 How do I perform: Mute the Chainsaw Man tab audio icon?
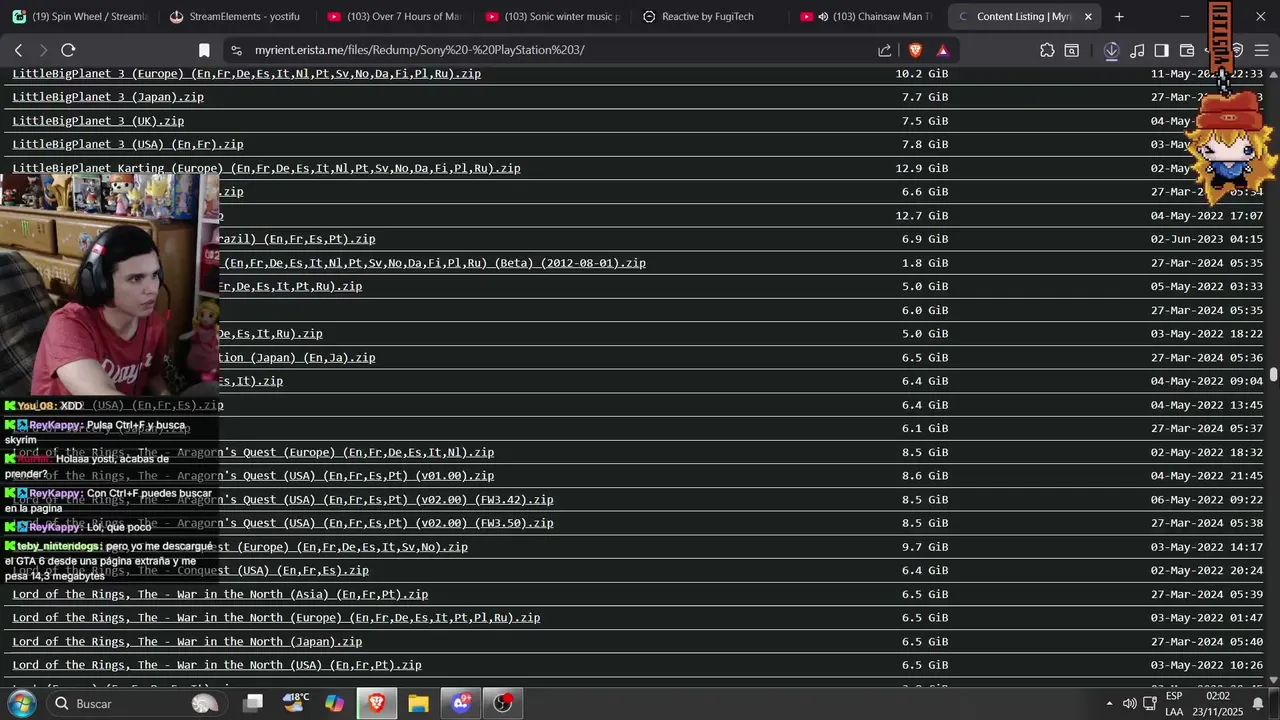pos(823,16)
